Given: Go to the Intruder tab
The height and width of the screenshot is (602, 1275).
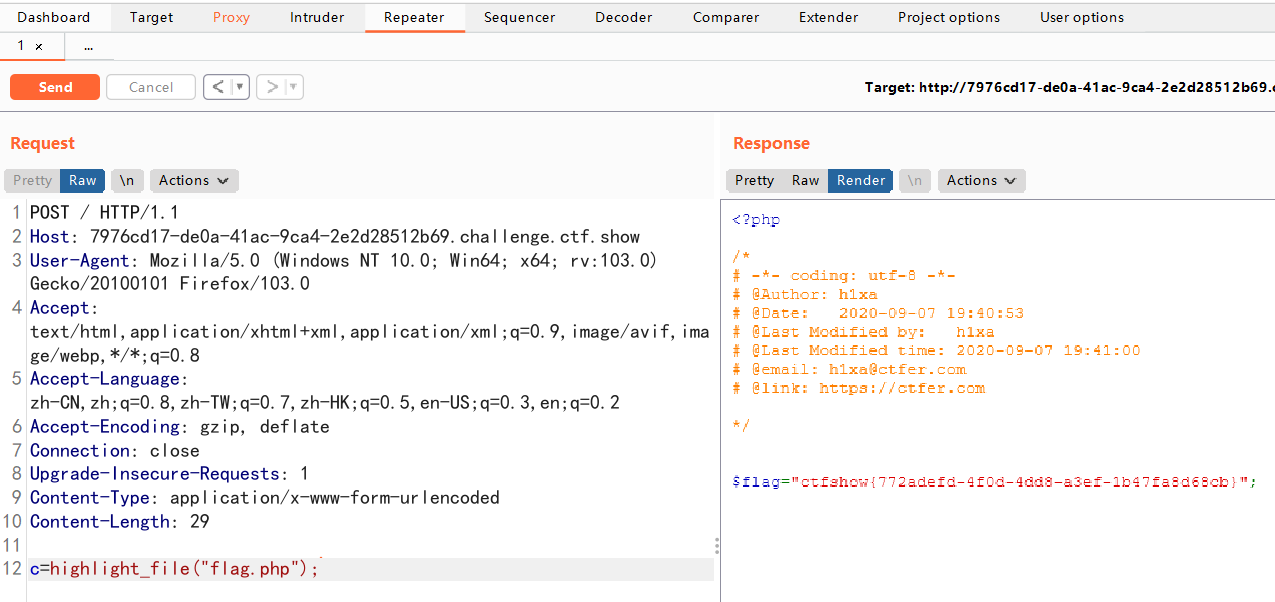Looking at the screenshot, I should (317, 17).
